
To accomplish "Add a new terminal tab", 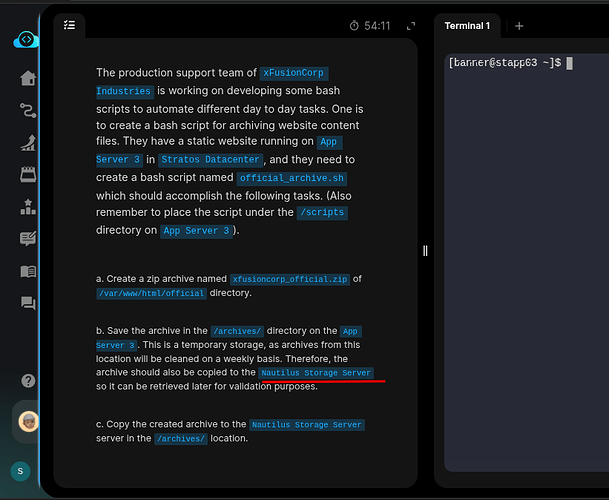I will (519, 26).
